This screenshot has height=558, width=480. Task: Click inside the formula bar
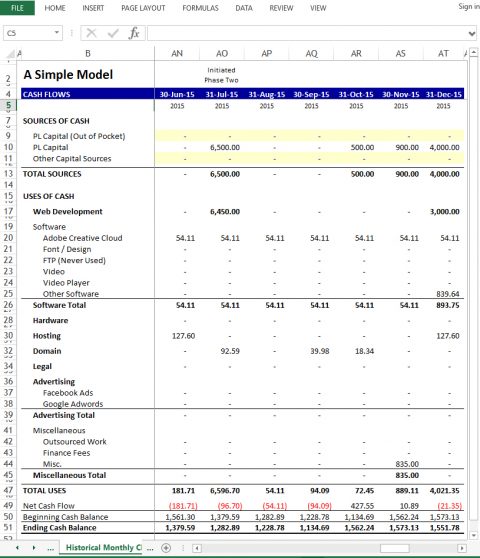click(x=307, y=33)
